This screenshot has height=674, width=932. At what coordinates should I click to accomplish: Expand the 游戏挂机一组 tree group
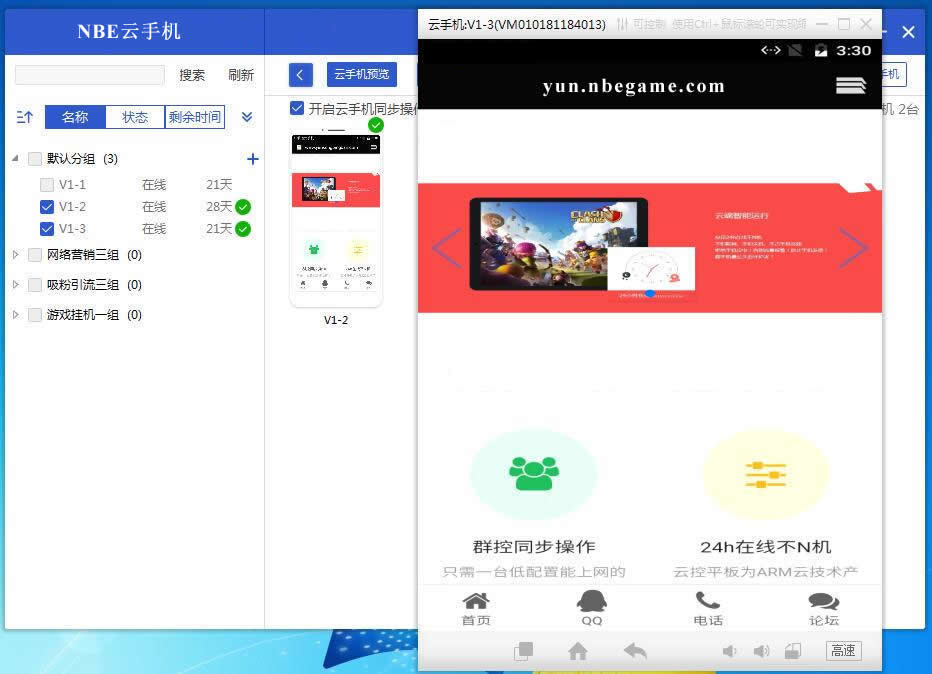(x=15, y=315)
